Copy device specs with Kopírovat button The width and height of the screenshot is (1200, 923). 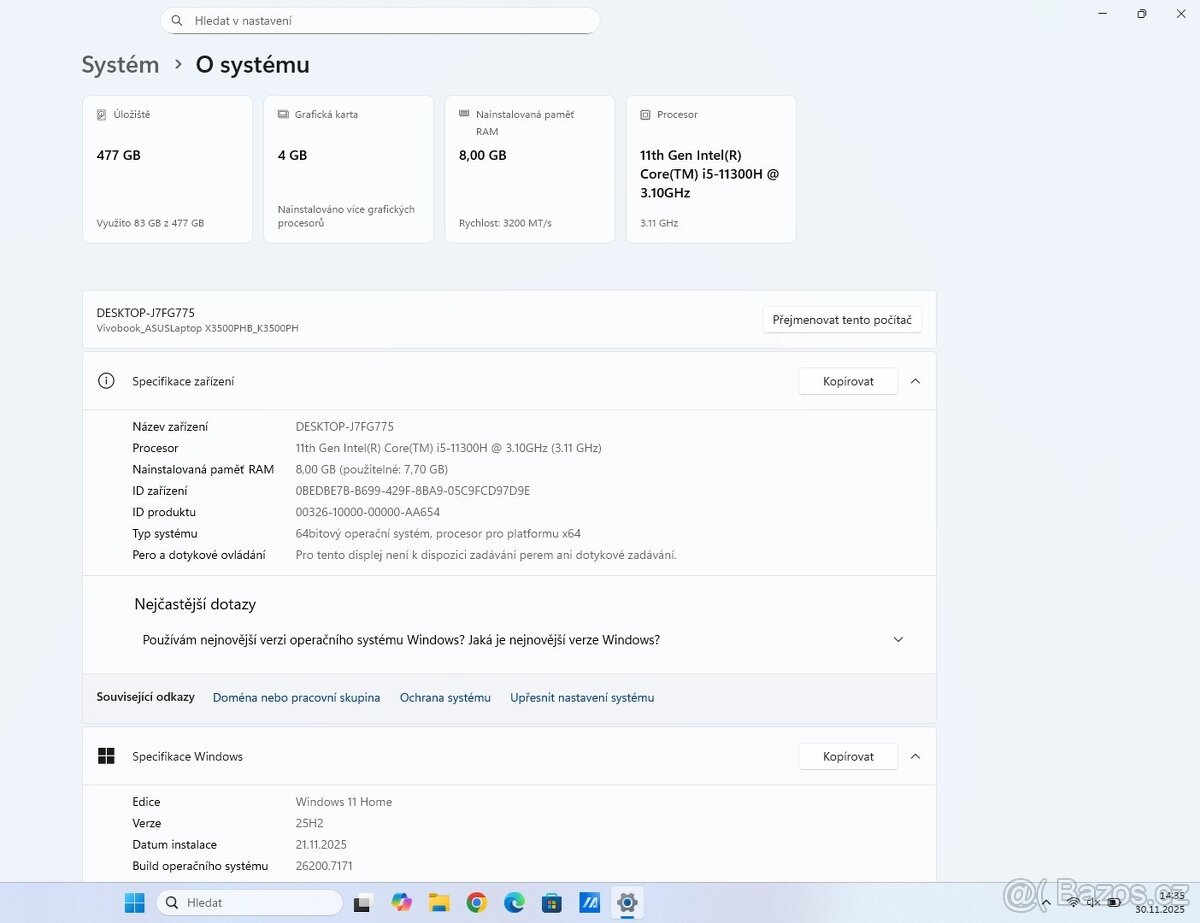(847, 381)
